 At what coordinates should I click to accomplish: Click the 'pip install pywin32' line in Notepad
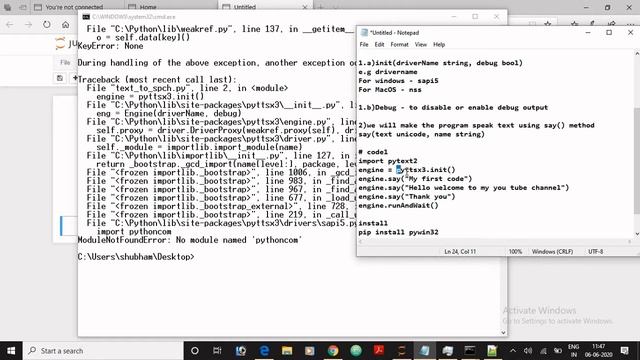click(x=398, y=232)
